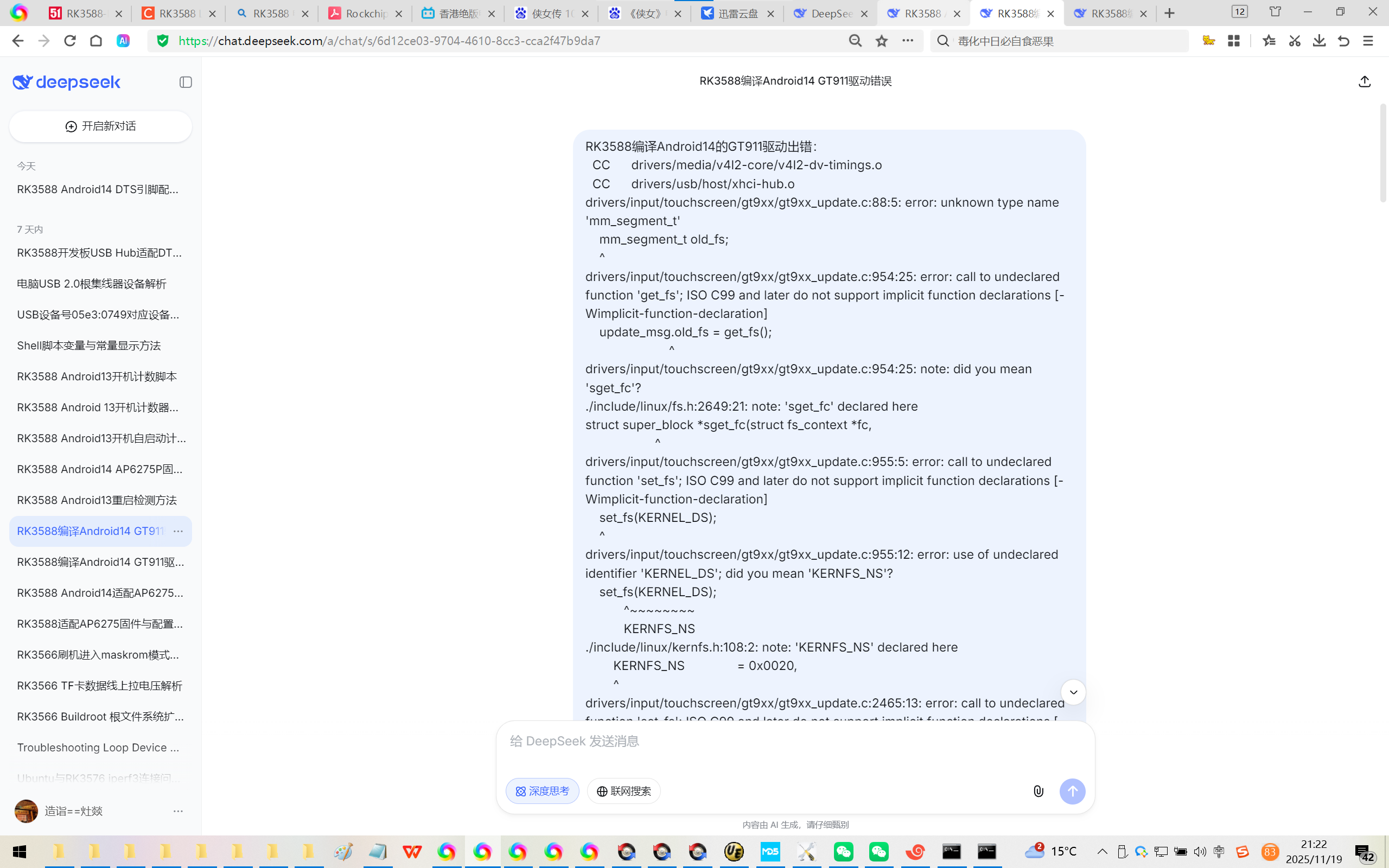Click the page vertical scrollbar
The width and height of the screenshot is (1389, 868).
click(x=1382, y=152)
